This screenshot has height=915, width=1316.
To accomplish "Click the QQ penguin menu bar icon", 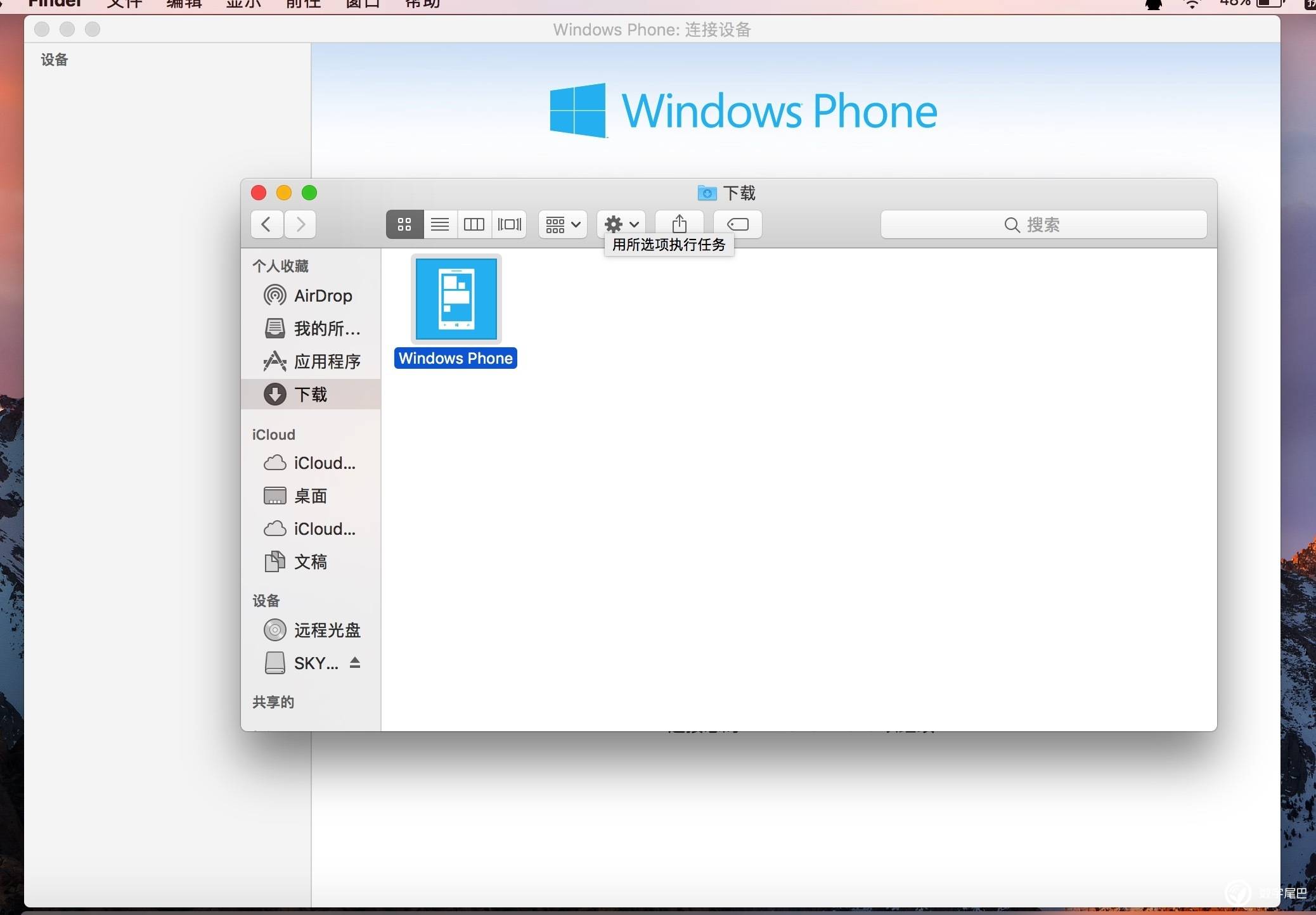I will click(1154, 4).
